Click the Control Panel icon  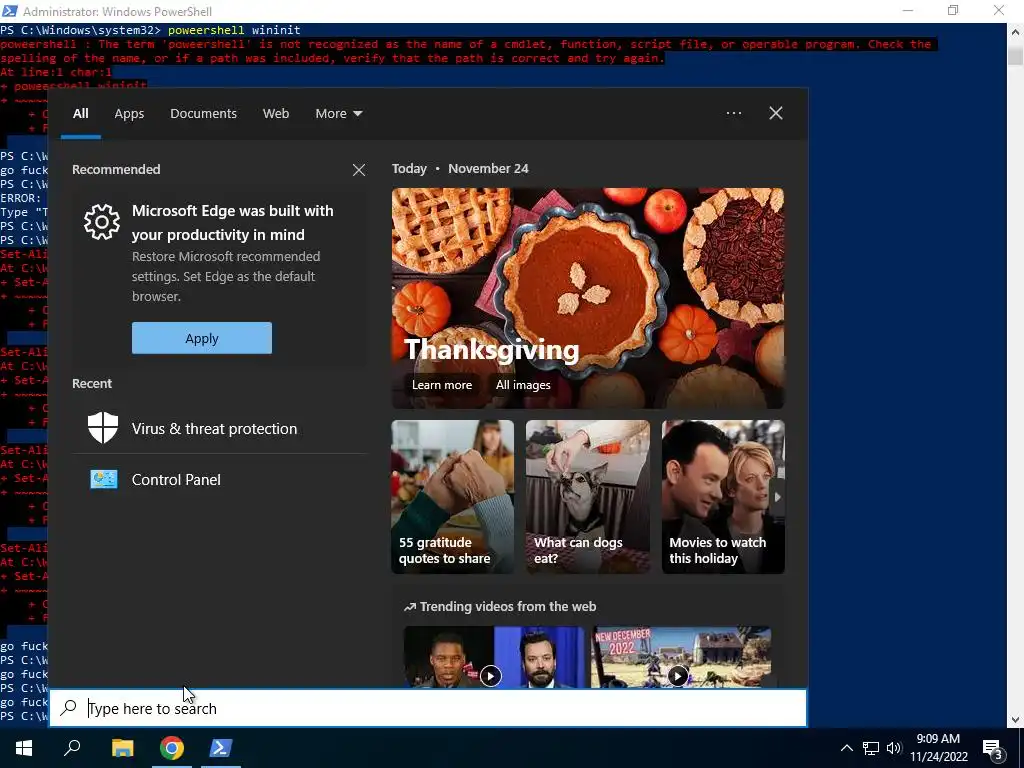tap(104, 479)
